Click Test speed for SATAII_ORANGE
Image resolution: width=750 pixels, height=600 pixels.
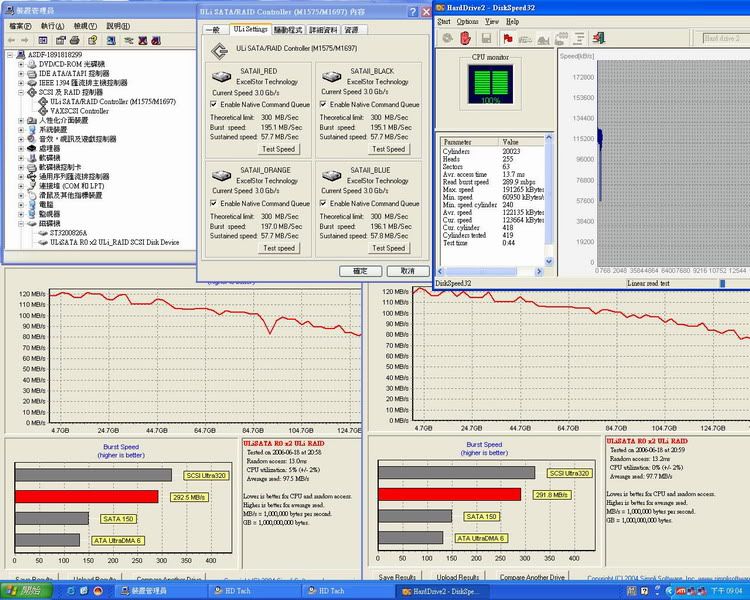[278, 248]
